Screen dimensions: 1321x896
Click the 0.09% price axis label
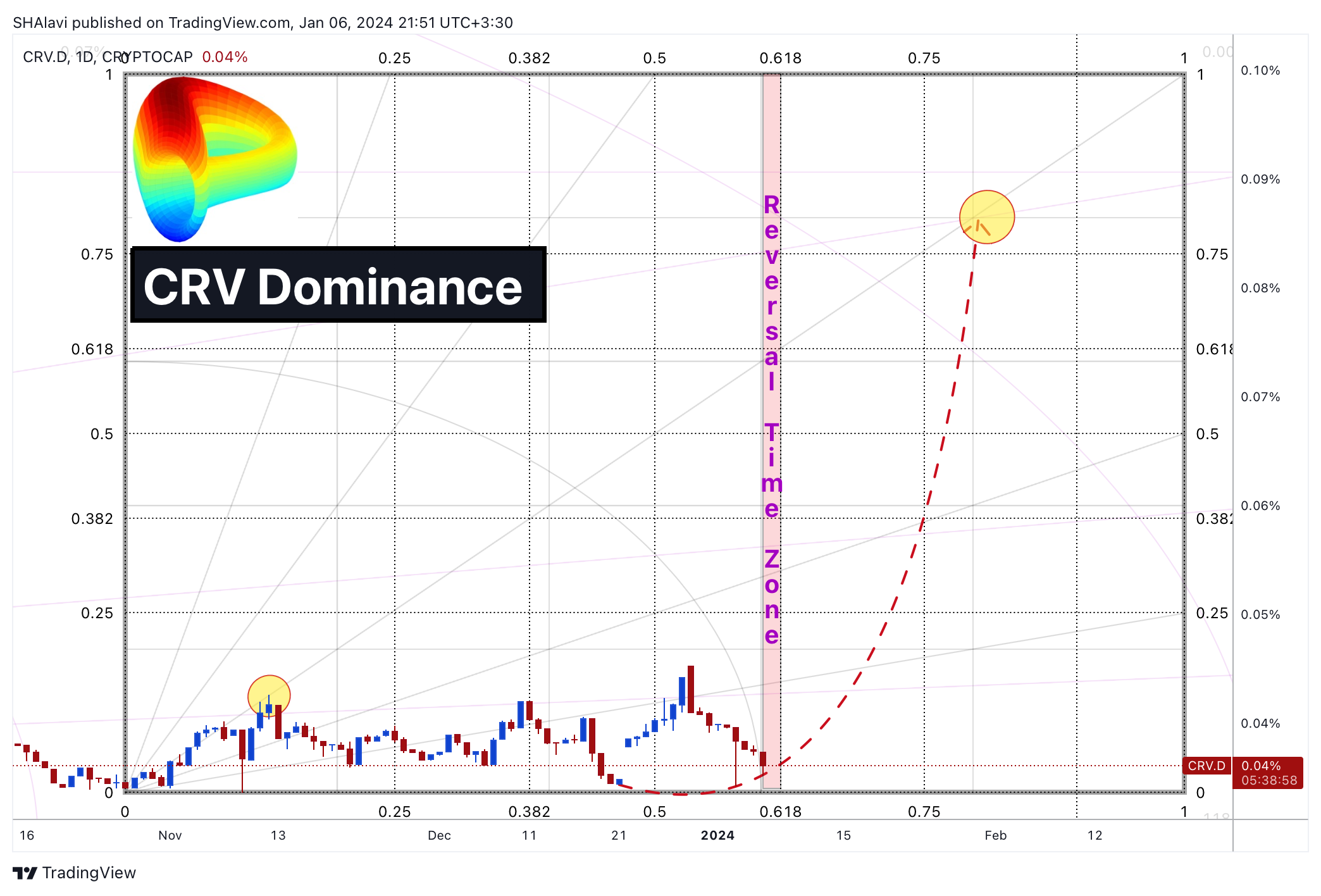point(1260,179)
